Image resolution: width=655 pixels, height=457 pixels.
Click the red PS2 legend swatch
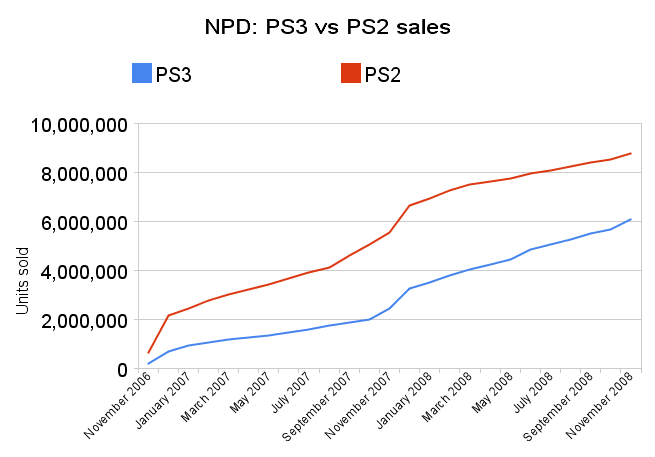point(350,73)
